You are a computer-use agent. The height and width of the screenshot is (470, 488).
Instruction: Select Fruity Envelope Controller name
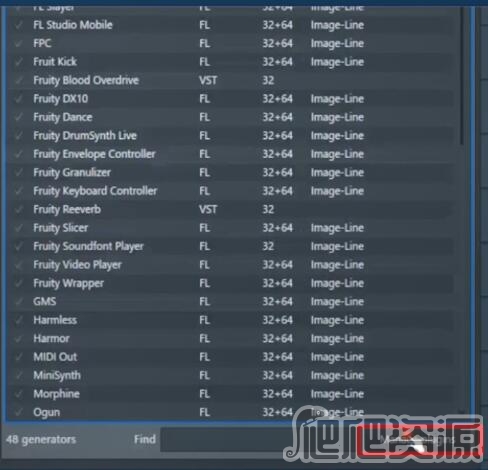94,154
